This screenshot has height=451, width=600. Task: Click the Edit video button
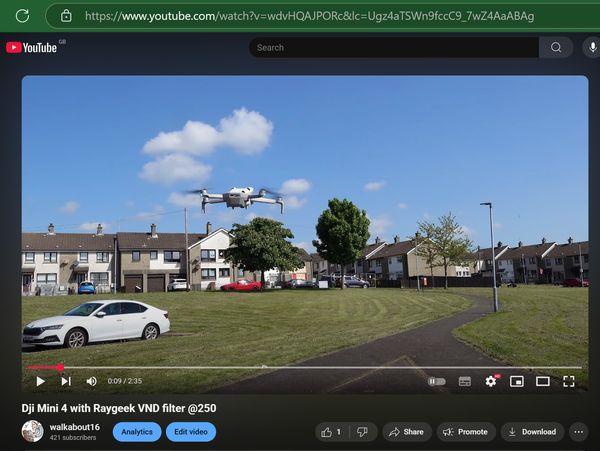pos(191,432)
